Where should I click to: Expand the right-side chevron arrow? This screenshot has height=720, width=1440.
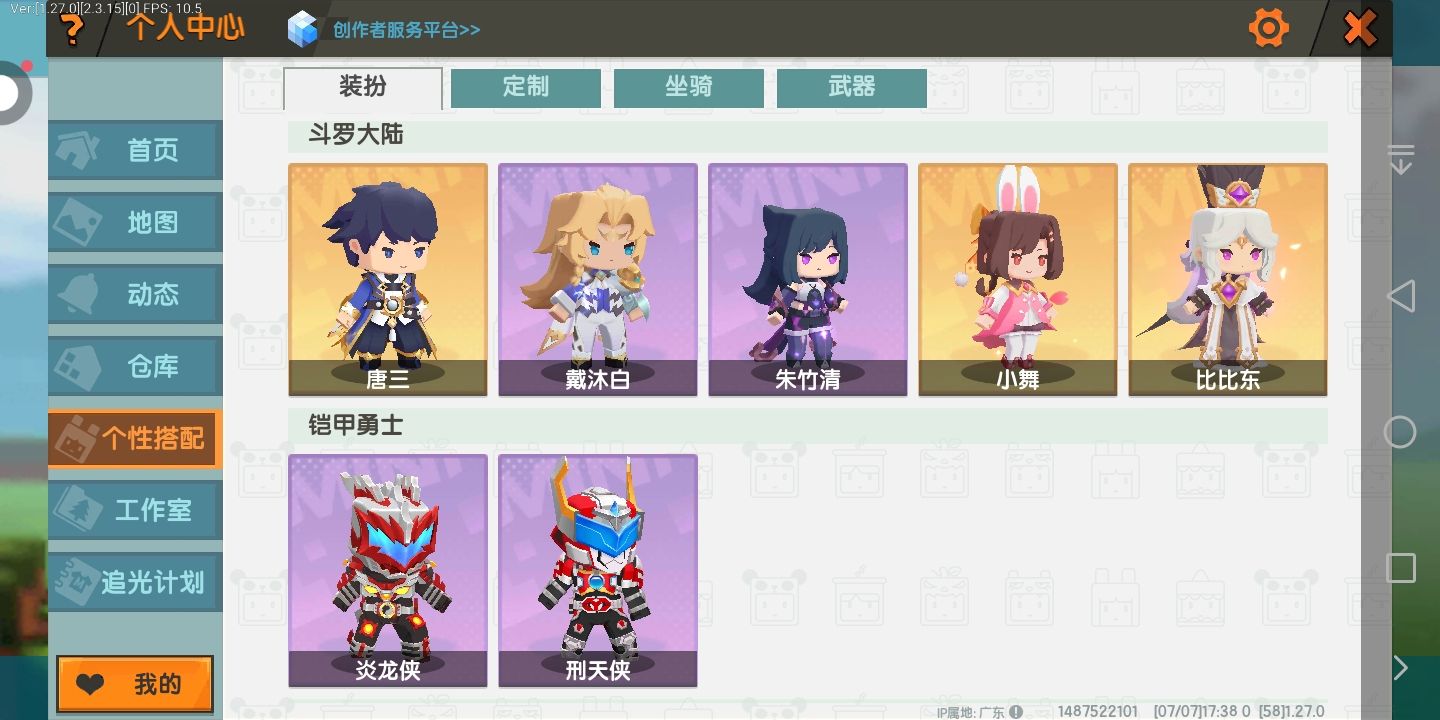[1401, 668]
